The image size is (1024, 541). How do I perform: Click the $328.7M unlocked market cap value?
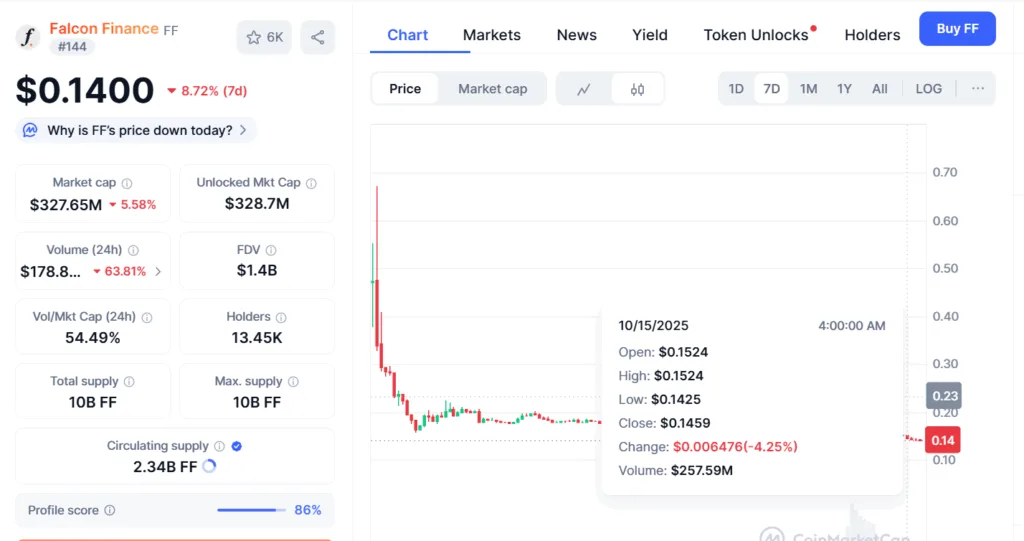[x=257, y=204]
